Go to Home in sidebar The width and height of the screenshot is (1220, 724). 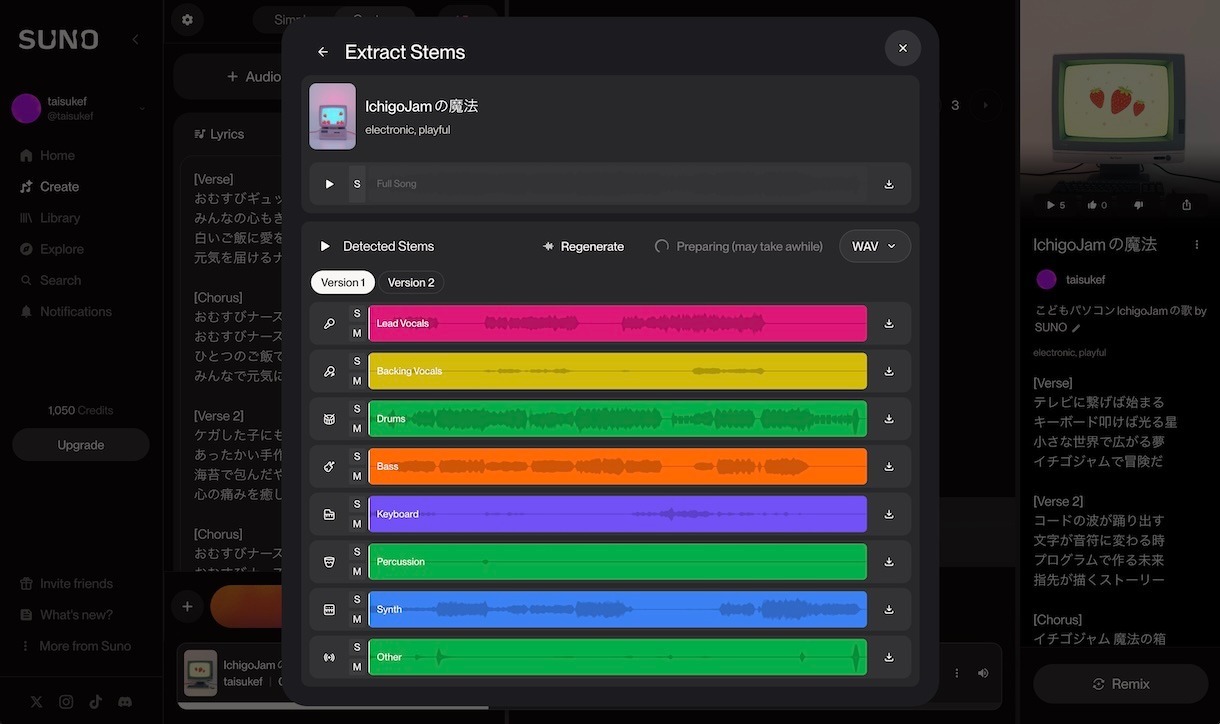coord(48,155)
